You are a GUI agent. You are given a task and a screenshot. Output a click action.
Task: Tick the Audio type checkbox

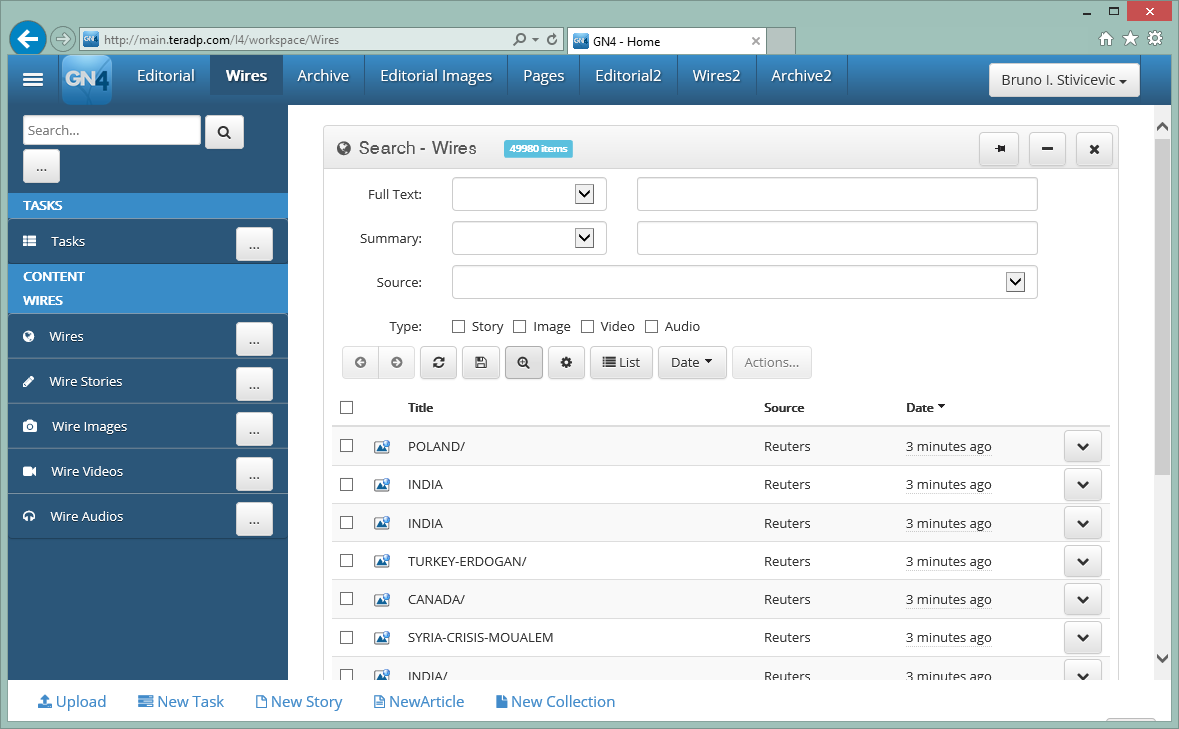coord(651,326)
